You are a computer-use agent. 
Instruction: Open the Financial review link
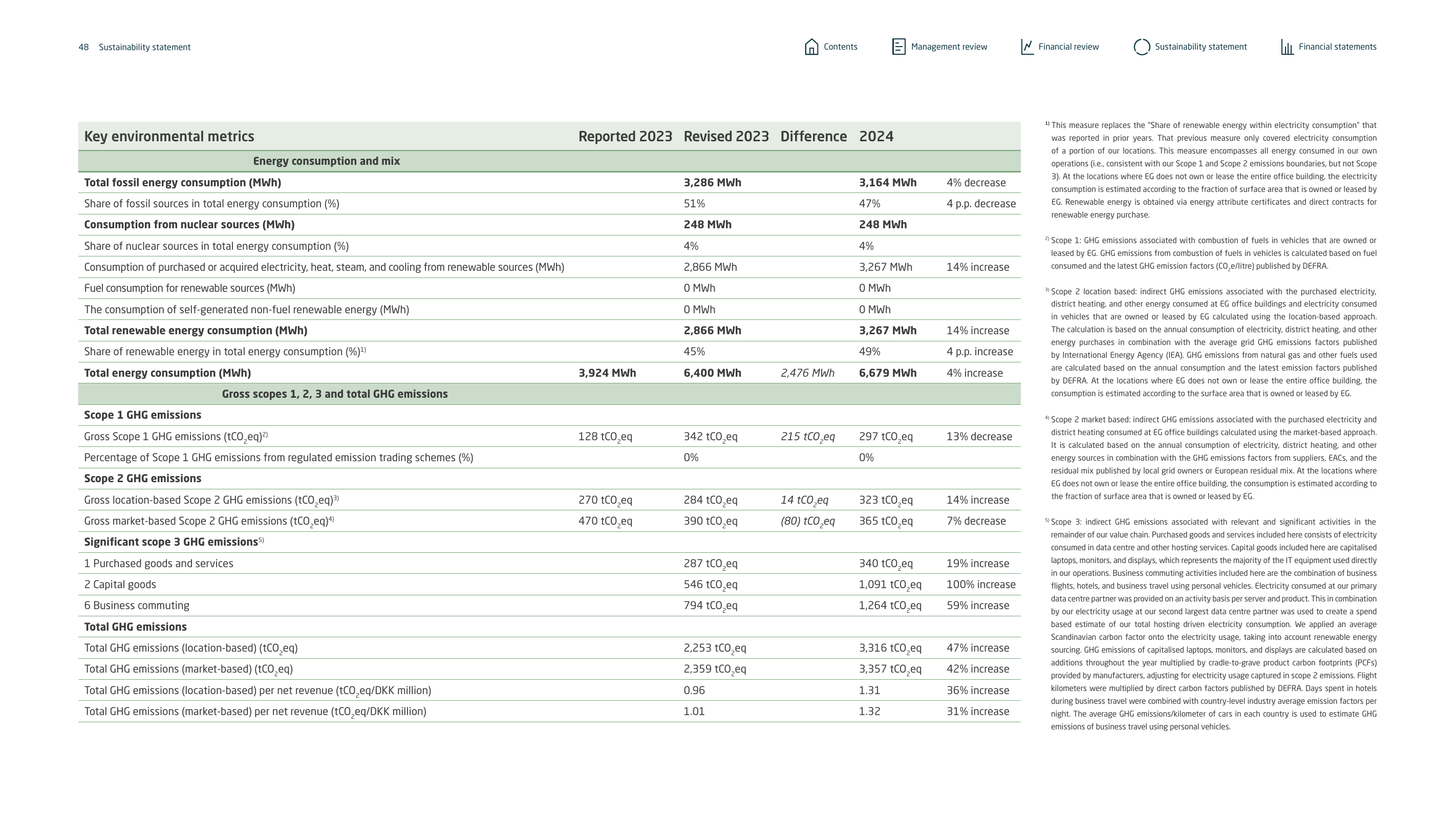[1068, 47]
